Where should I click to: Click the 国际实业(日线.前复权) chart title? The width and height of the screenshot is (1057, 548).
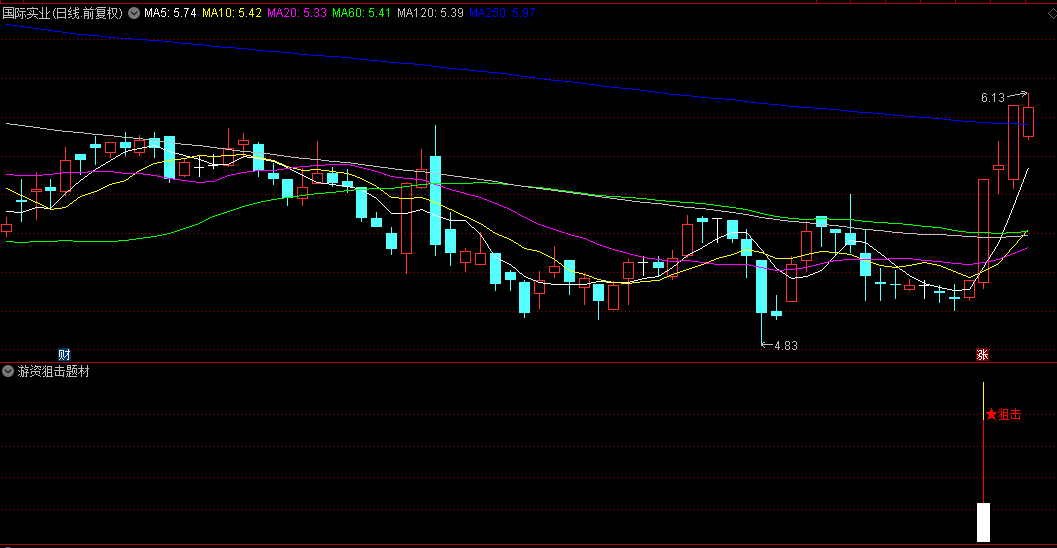63,13
